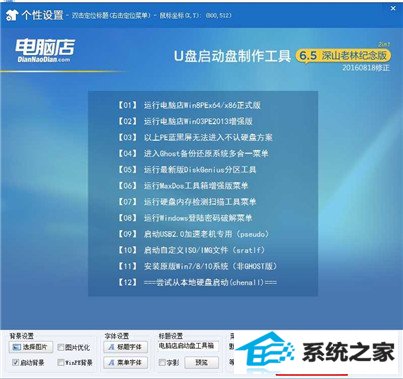The image size is (403, 379).
Task: Click the 电脑店 DianNaoDian logo
Action: pyautogui.click(x=45, y=50)
